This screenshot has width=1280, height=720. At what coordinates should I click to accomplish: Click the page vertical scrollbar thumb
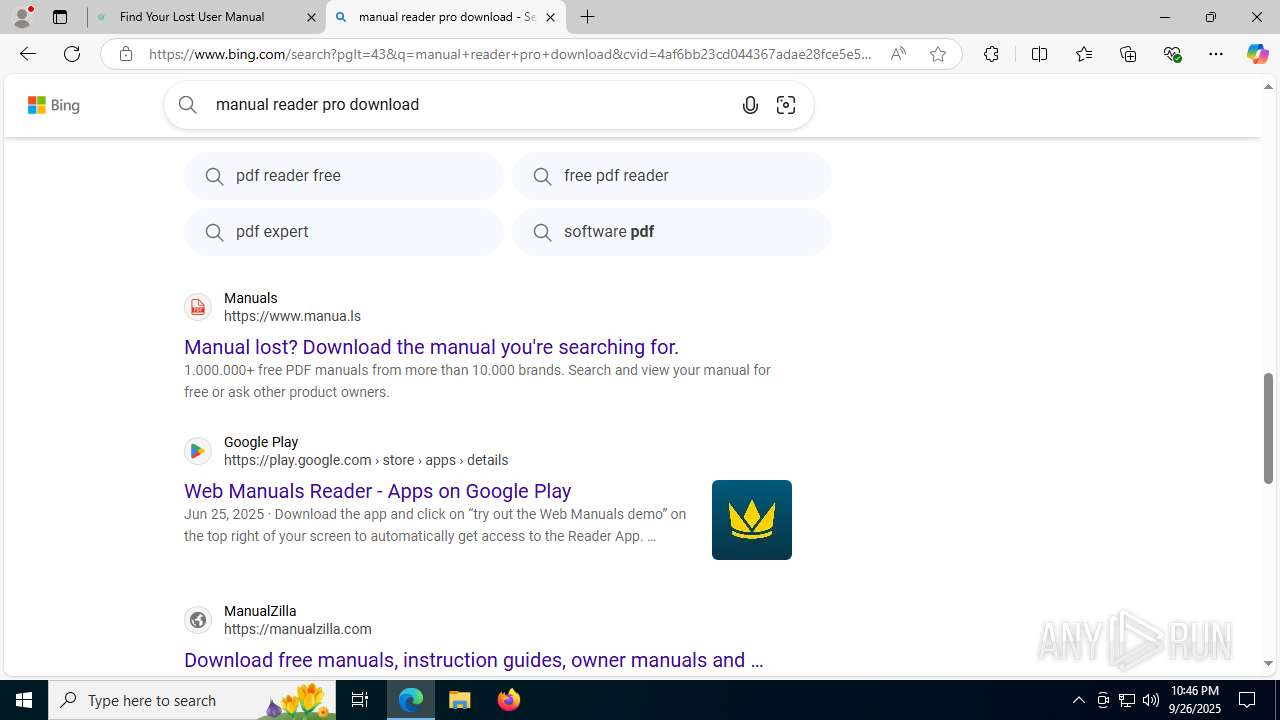(x=1269, y=428)
